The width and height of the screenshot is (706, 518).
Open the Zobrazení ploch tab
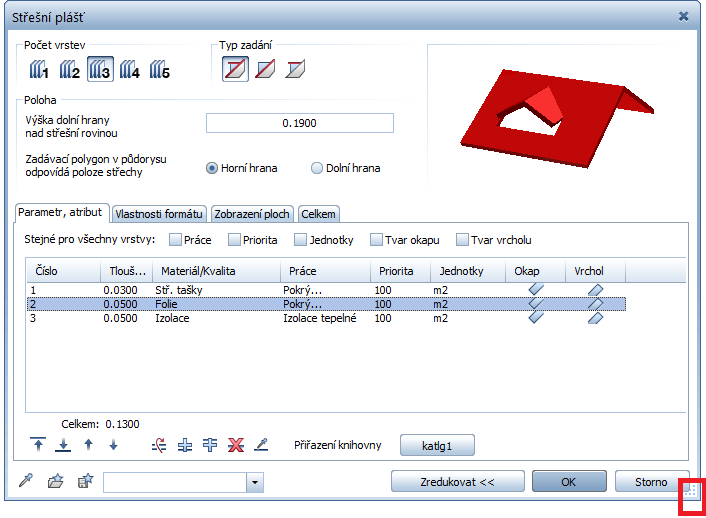tap(252, 214)
